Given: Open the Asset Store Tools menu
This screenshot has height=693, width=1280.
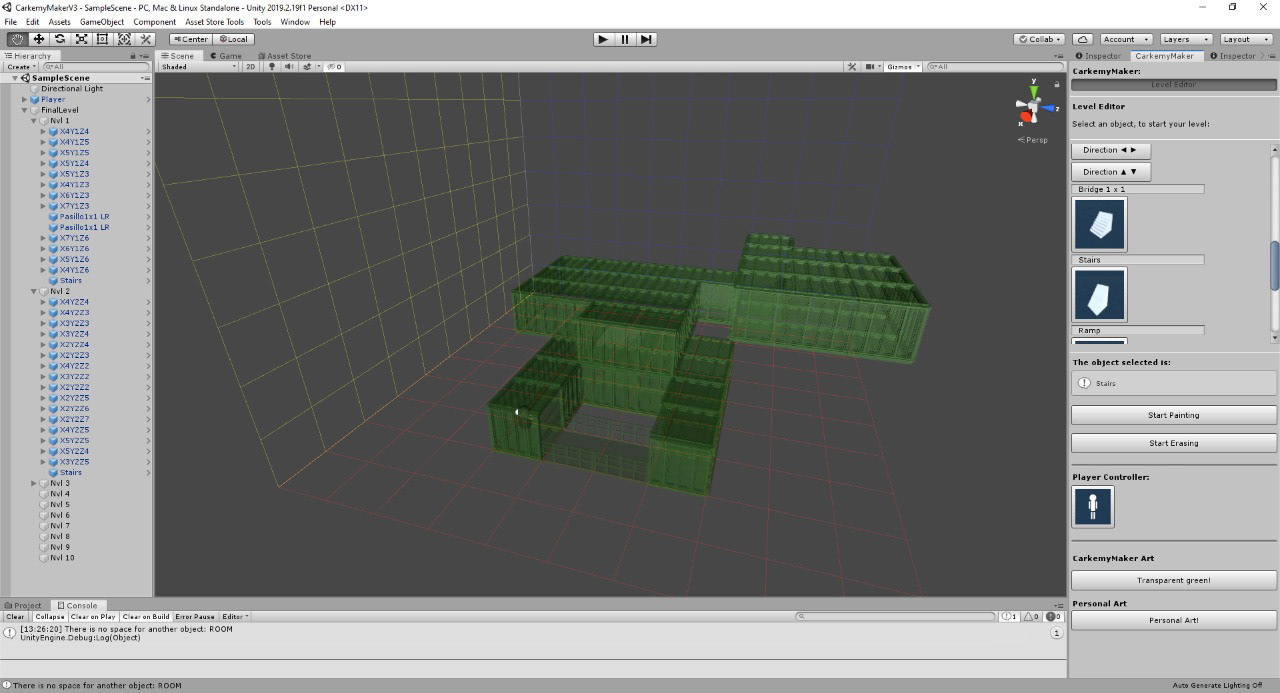Looking at the screenshot, I should click(214, 22).
